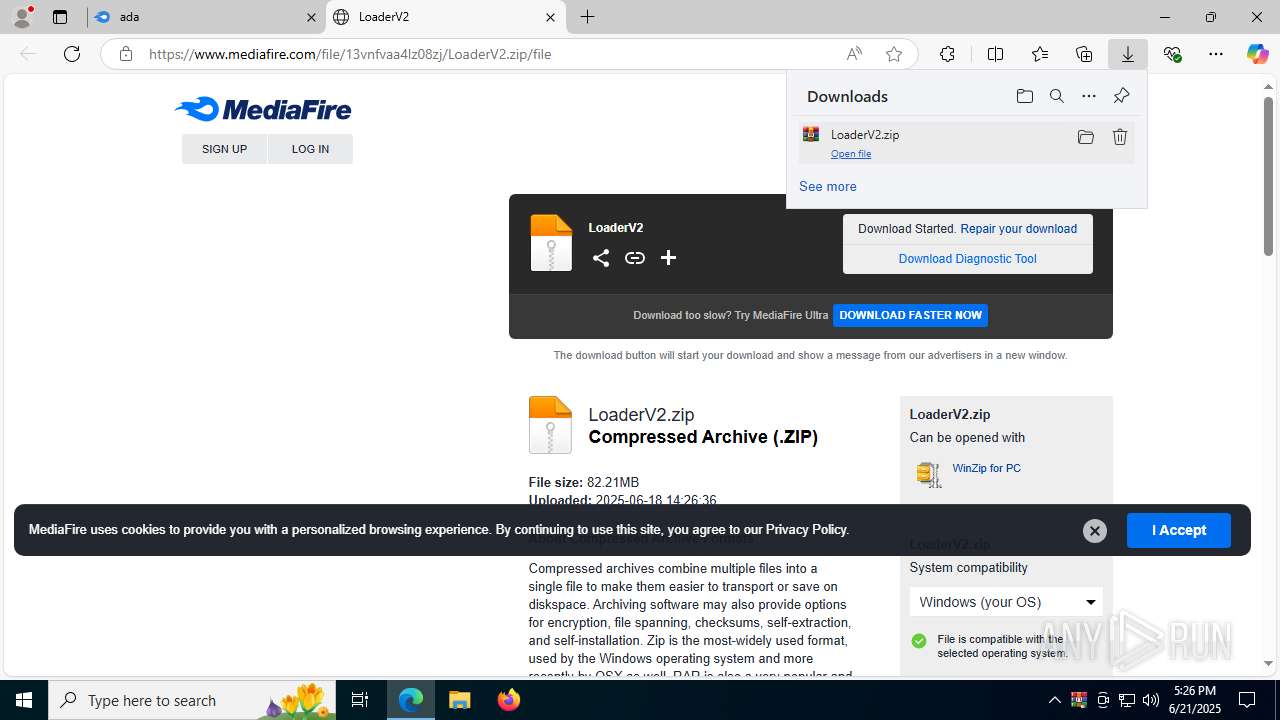Pin the Downloads panel
This screenshot has width=1280, height=720.
[x=1121, y=96]
